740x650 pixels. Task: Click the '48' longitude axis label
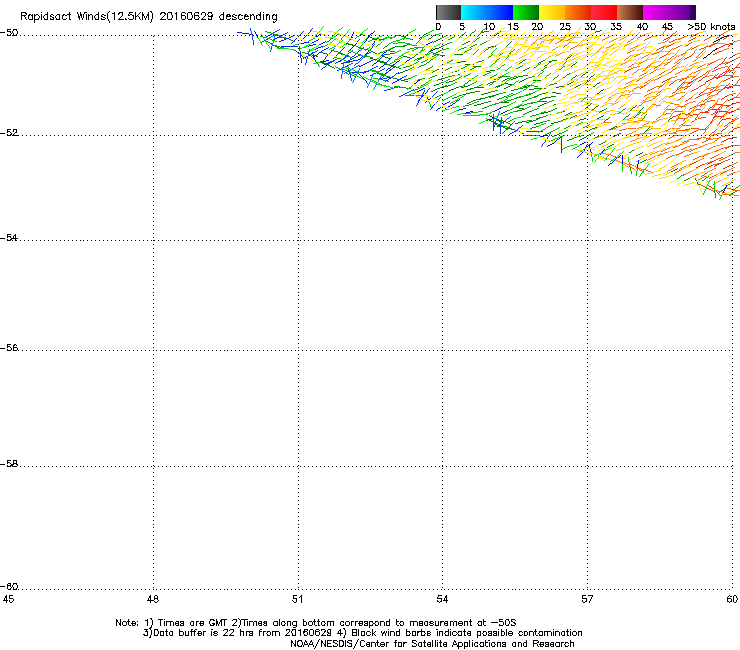(153, 599)
